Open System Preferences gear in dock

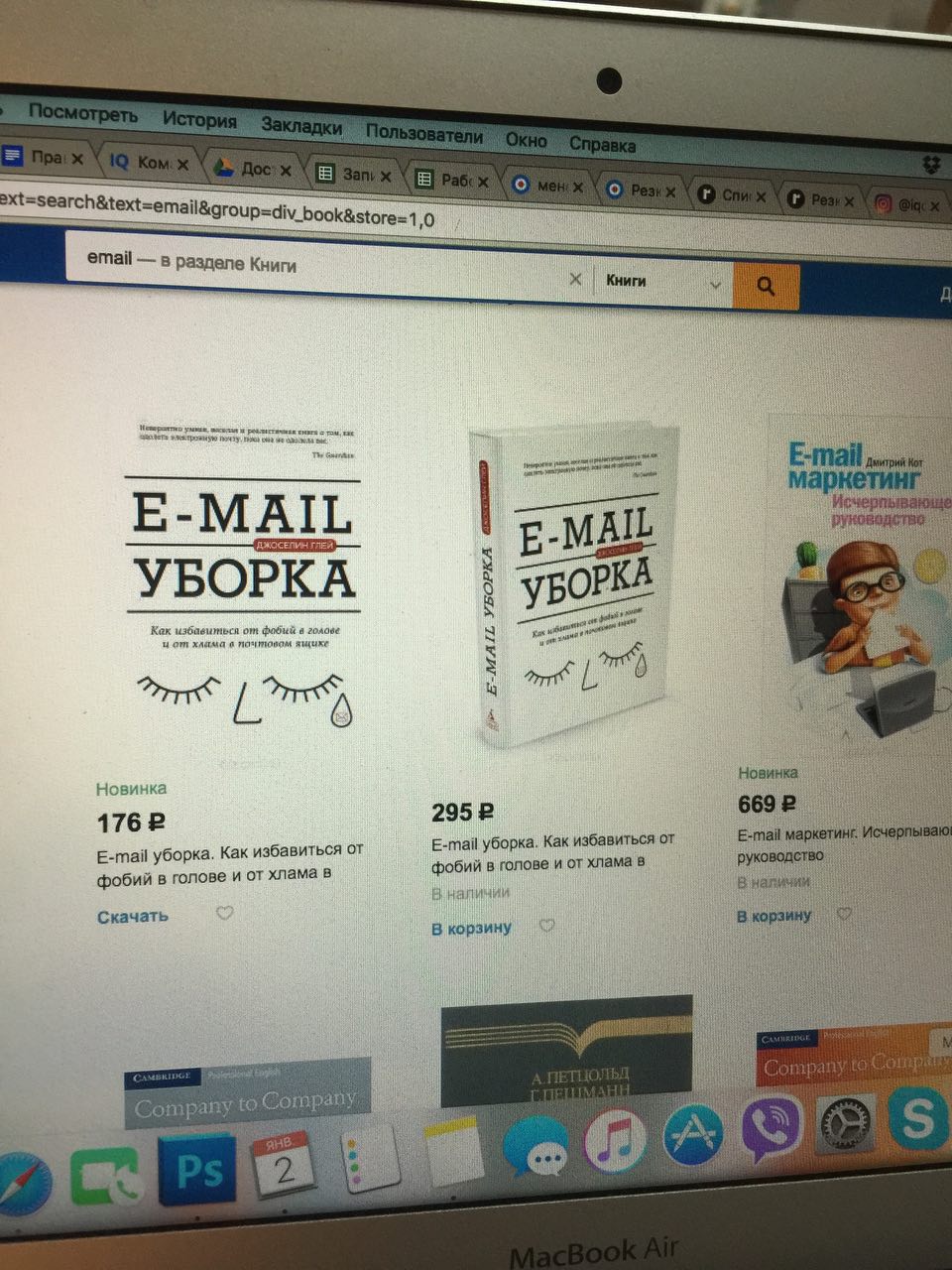click(846, 1124)
